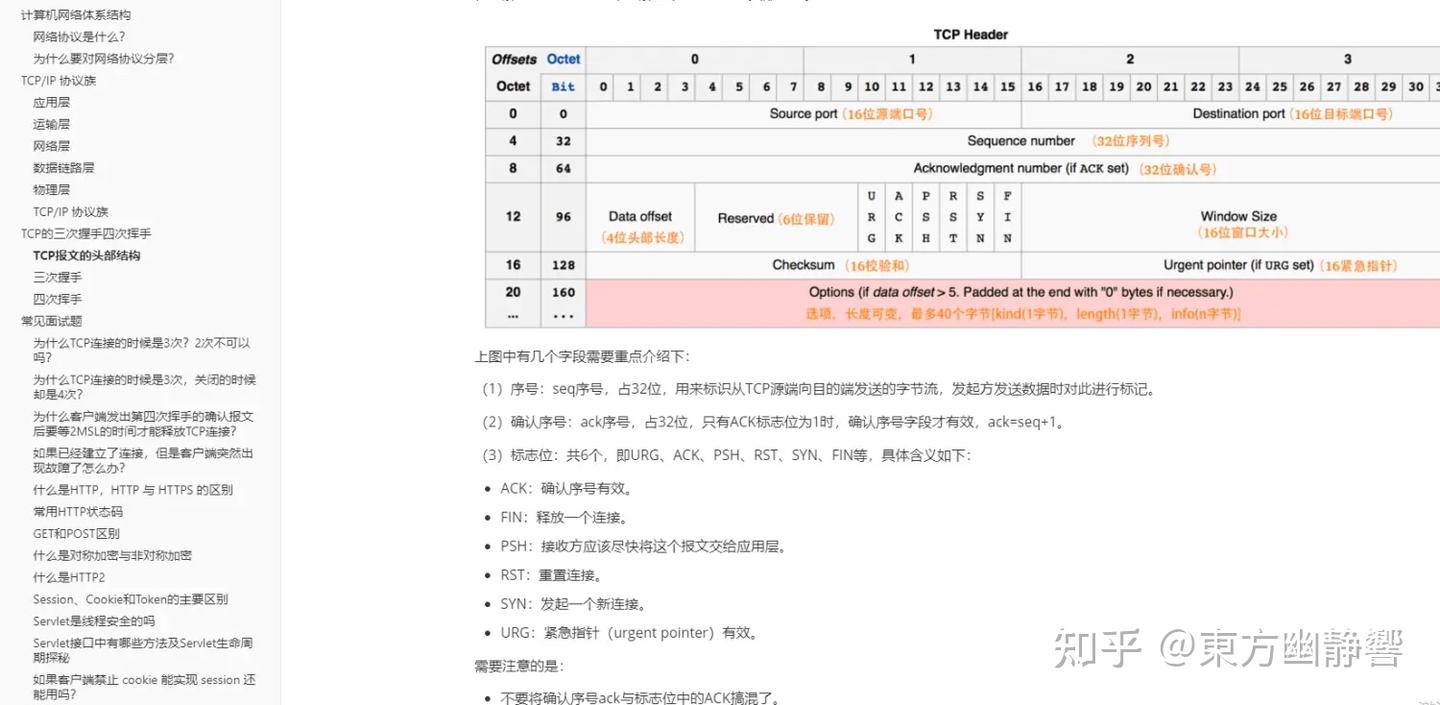Click bullet SYN:发起一个新连接
Image resolution: width=1440 pixels, height=705 pixels.
point(574,604)
